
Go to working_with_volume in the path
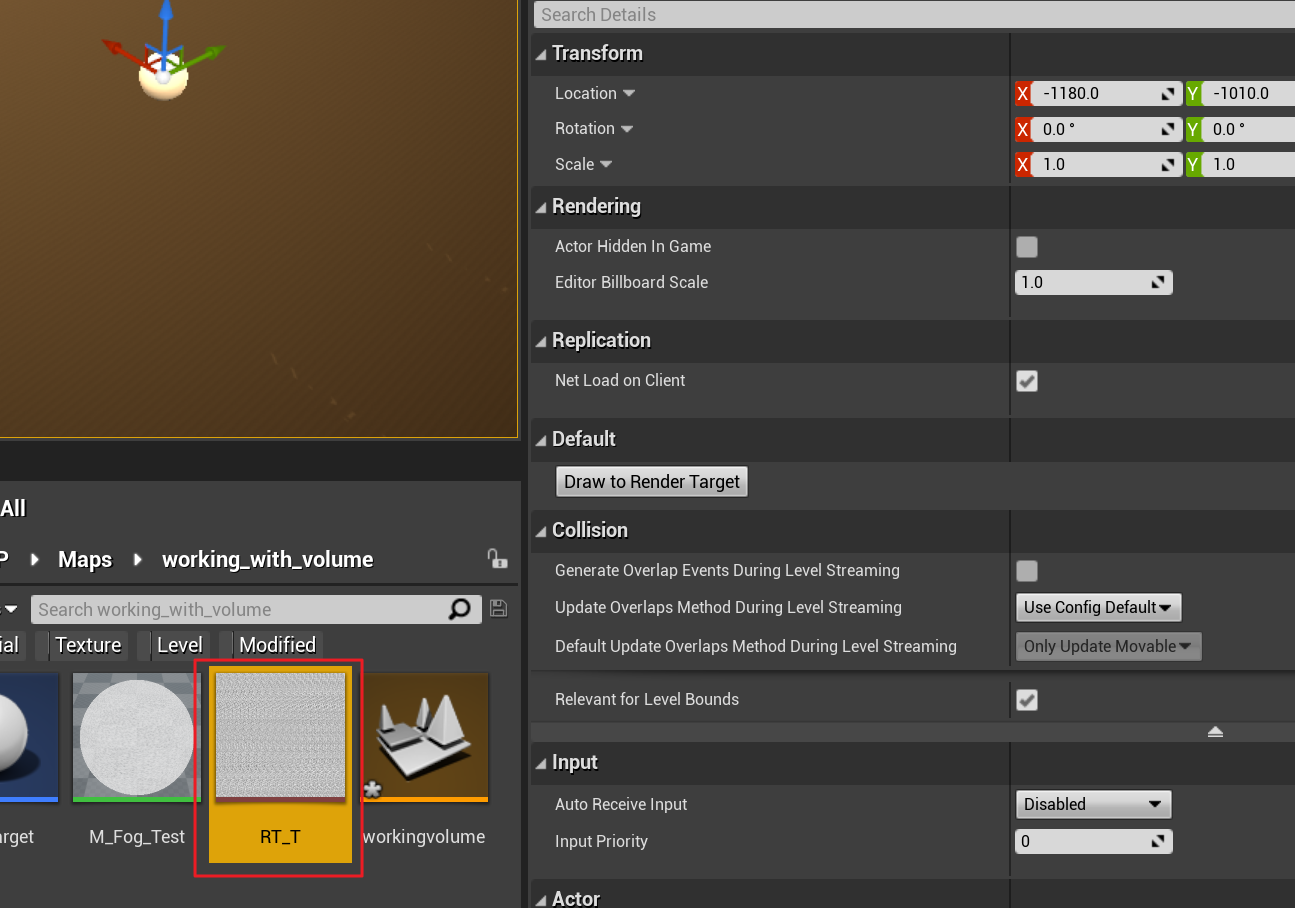pyautogui.click(x=268, y=560)
